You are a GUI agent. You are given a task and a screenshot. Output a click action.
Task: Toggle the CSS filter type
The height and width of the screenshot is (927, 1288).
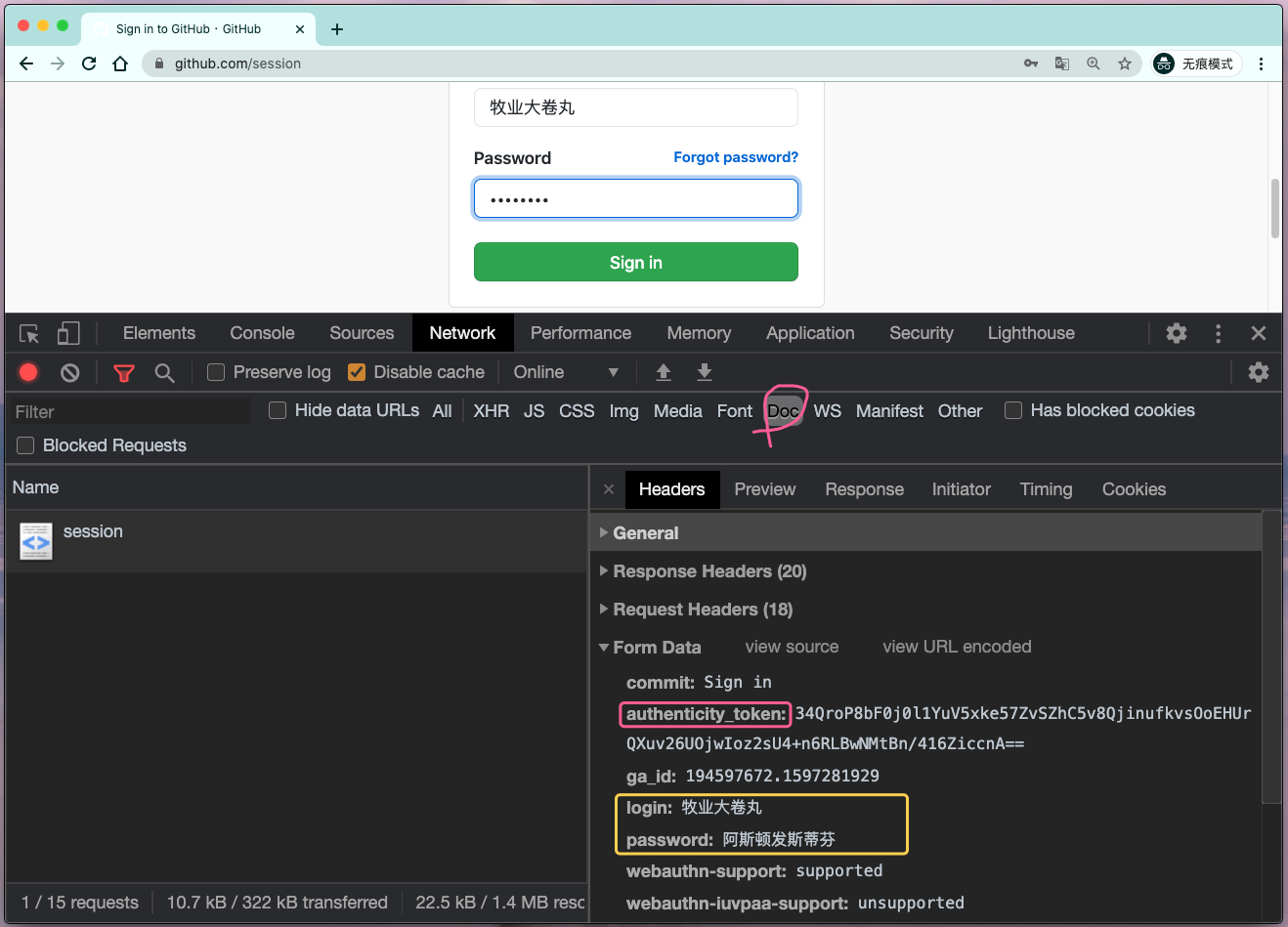point(577,411)
